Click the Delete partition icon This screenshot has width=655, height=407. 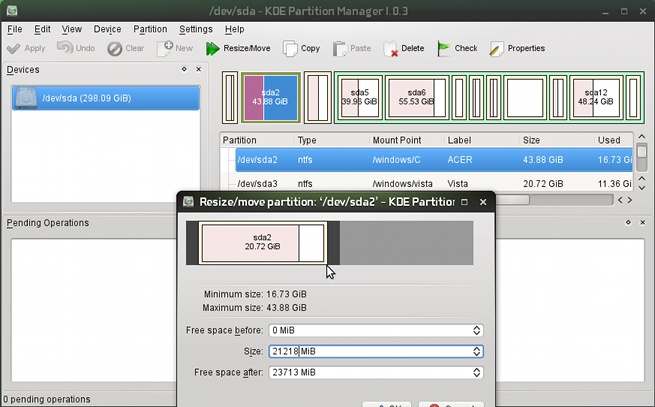click(390, 48)
